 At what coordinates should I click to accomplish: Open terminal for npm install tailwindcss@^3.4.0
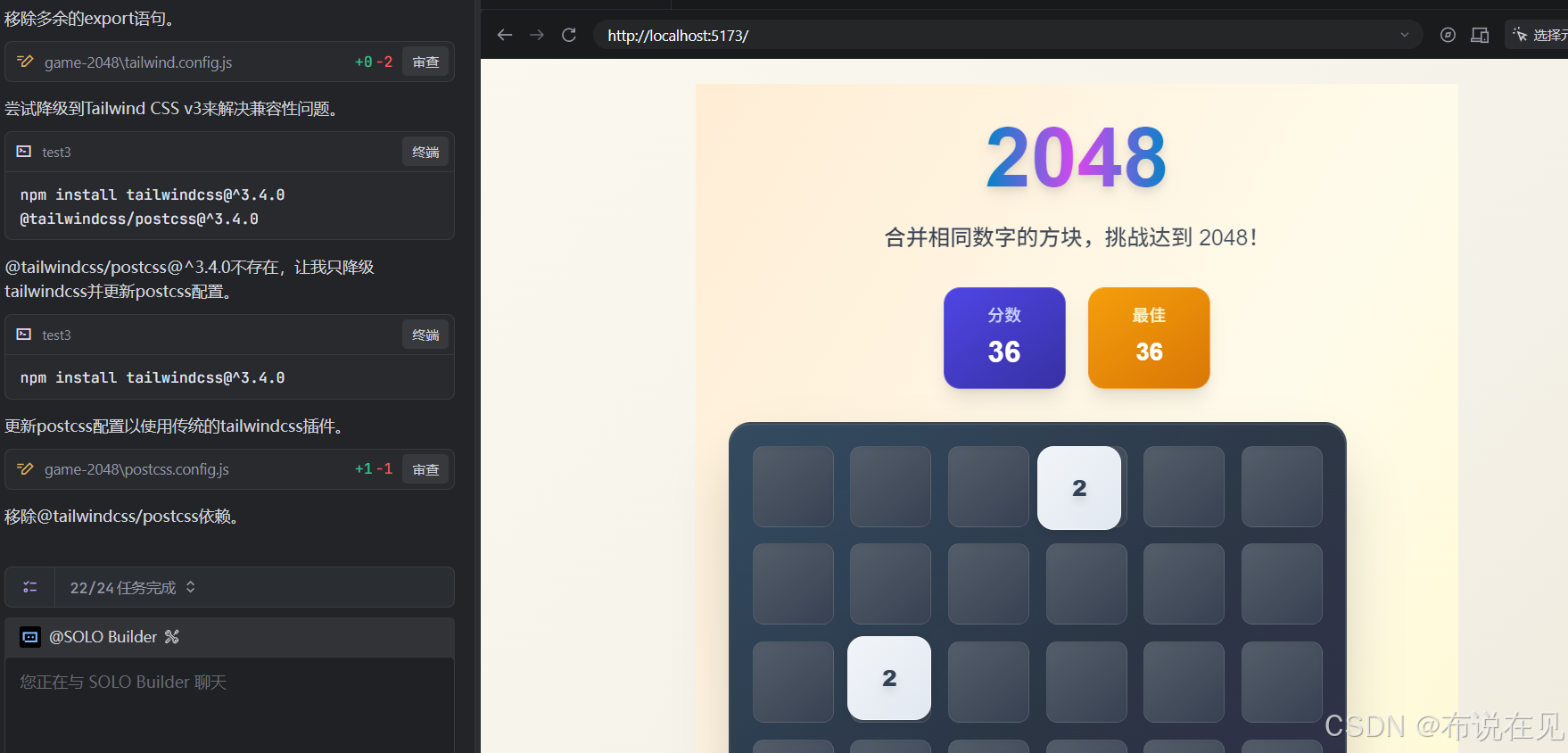[425, 335]
